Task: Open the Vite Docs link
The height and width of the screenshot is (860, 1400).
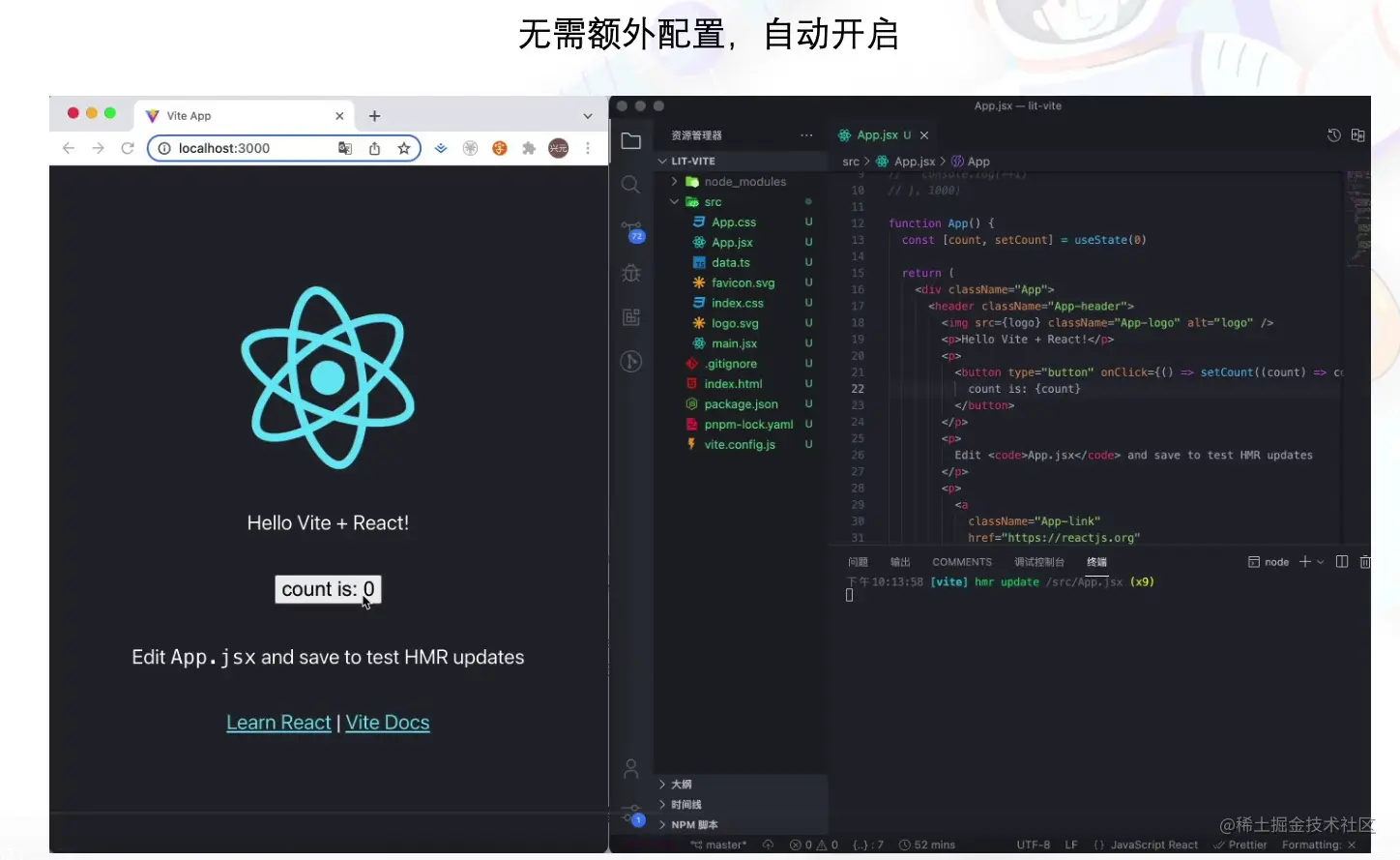Action: (388, 723)
